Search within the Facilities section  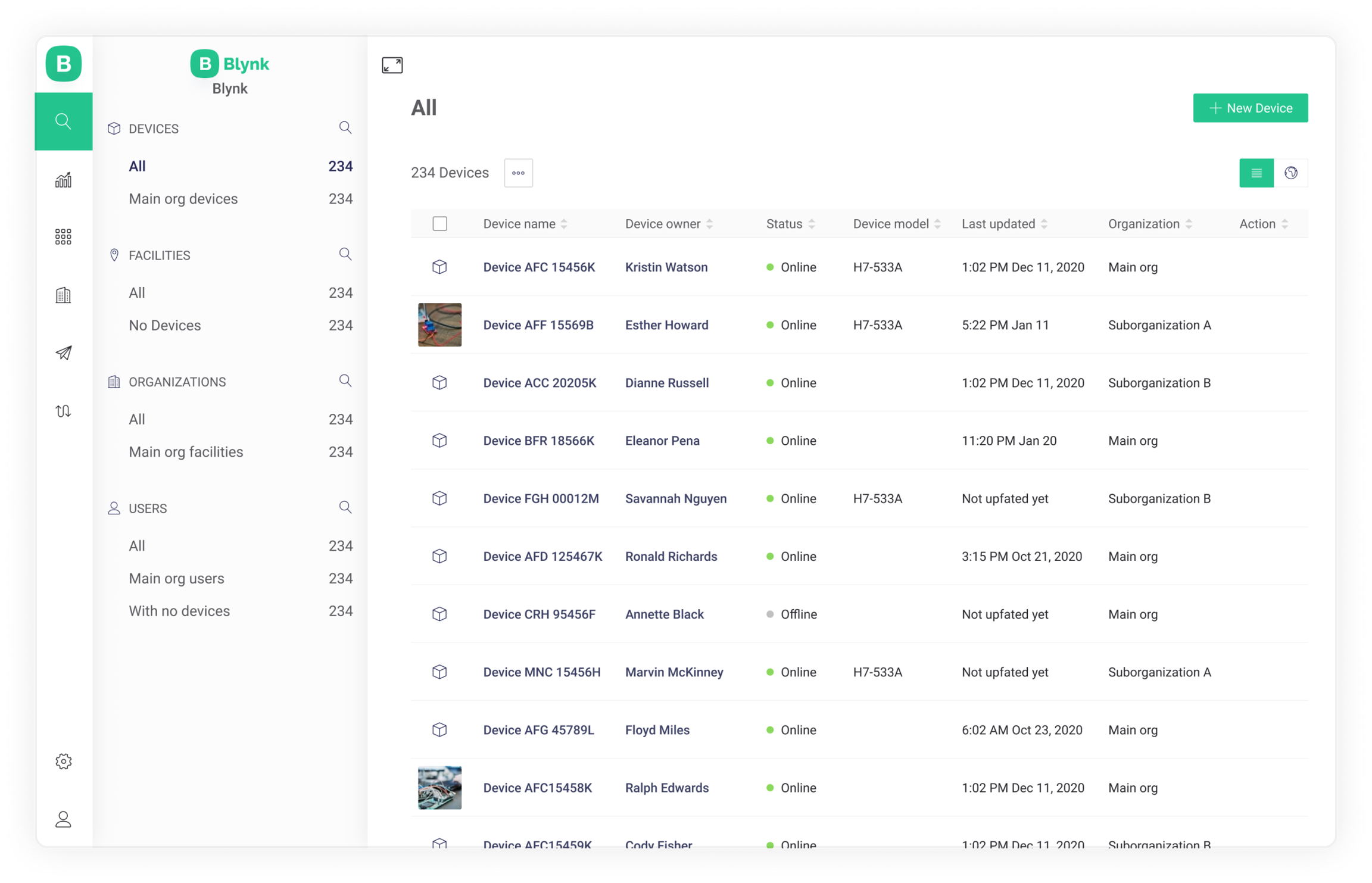(x=345, y=254)
